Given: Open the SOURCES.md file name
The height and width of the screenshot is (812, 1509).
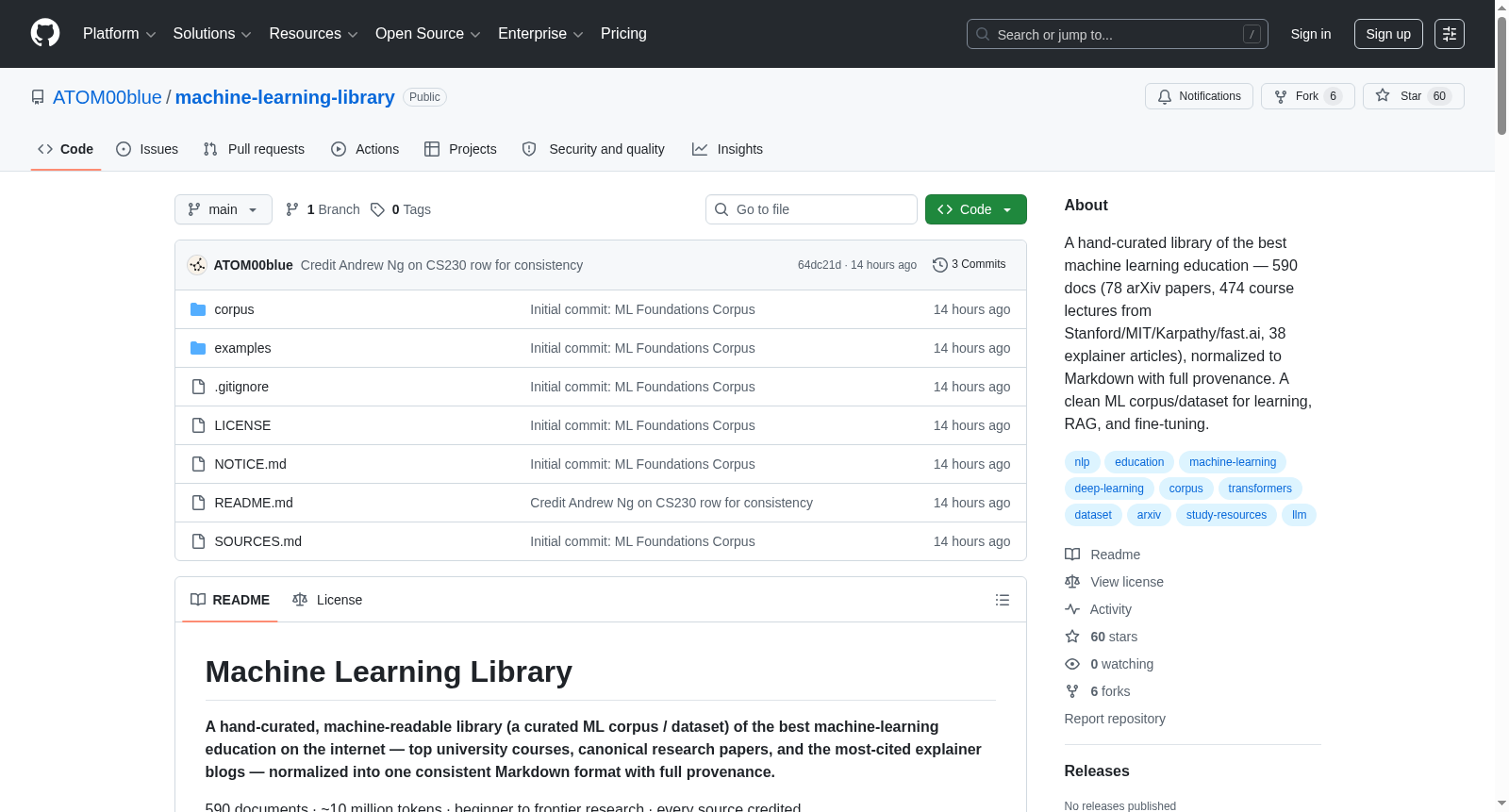Looking at the screenshot, I should (x=258, y=541).
